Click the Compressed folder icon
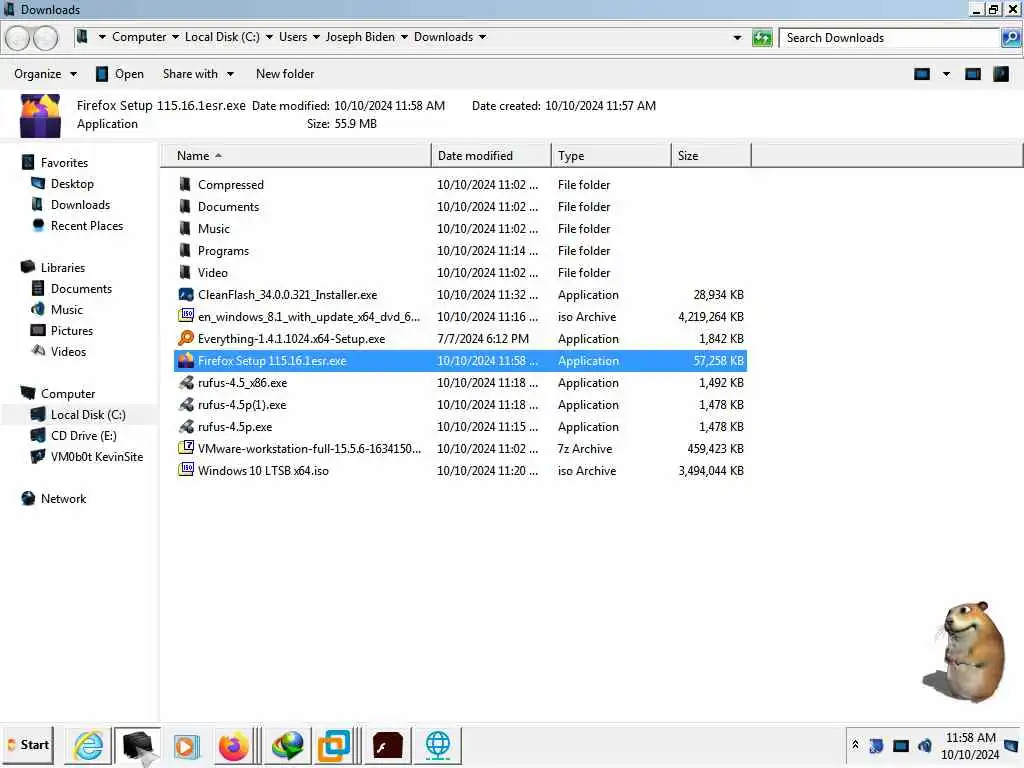 tap(185, 184)
